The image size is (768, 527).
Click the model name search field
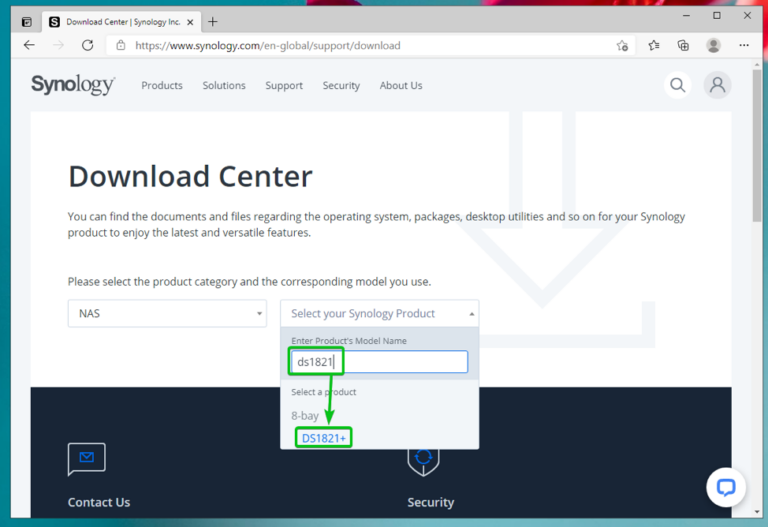point(379,362)
